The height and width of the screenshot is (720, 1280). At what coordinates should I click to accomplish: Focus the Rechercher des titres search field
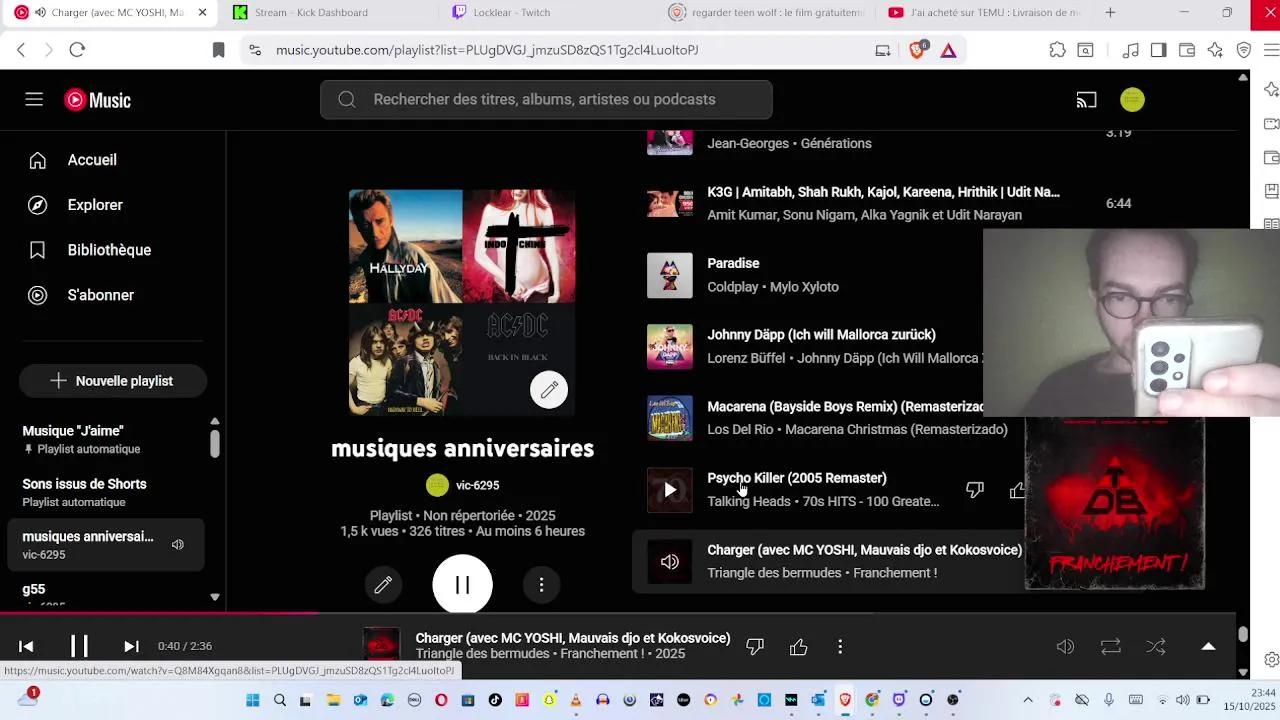[x=546, y=100]
